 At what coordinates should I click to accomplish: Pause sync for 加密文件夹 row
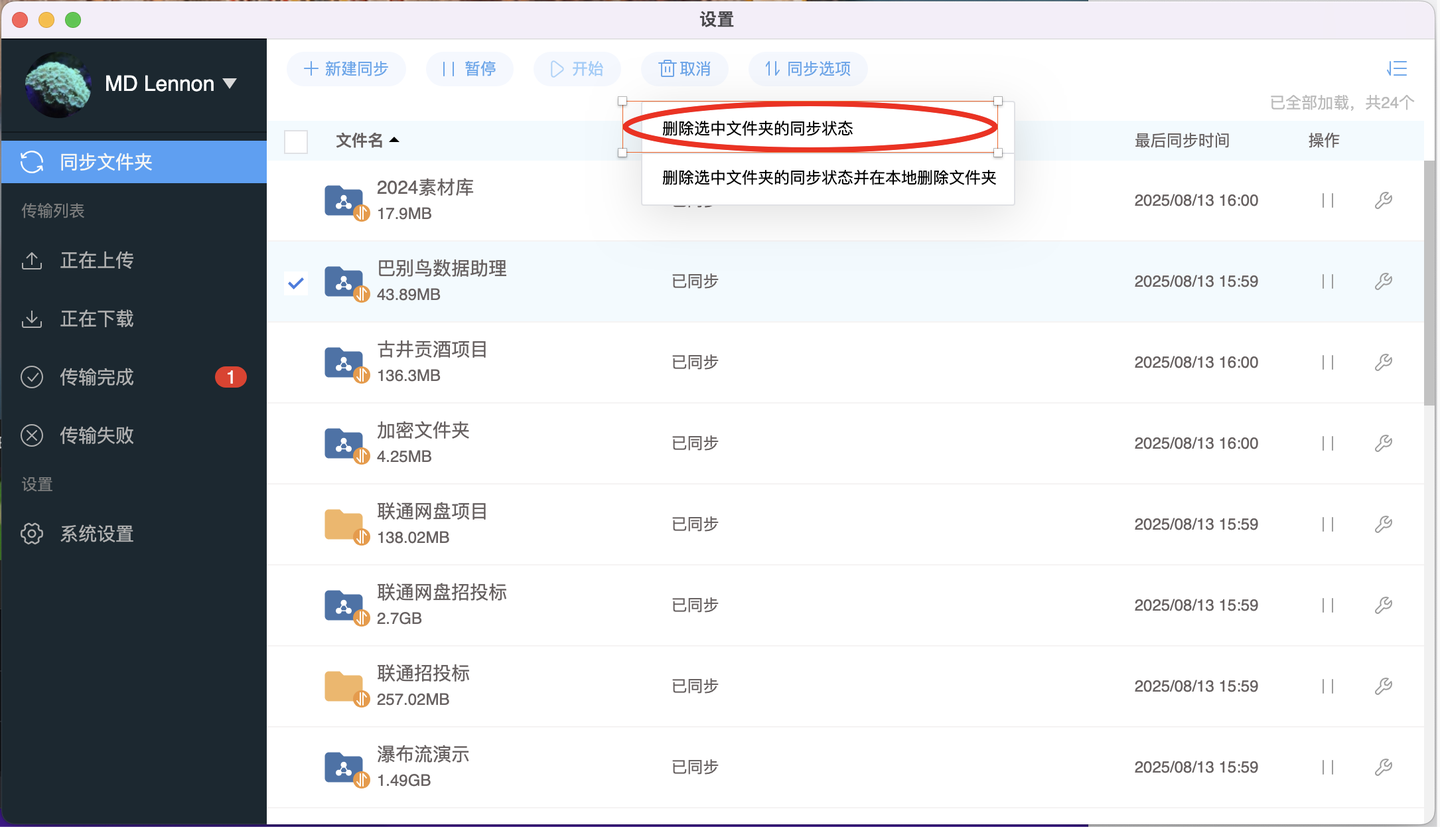point(1328,443)
